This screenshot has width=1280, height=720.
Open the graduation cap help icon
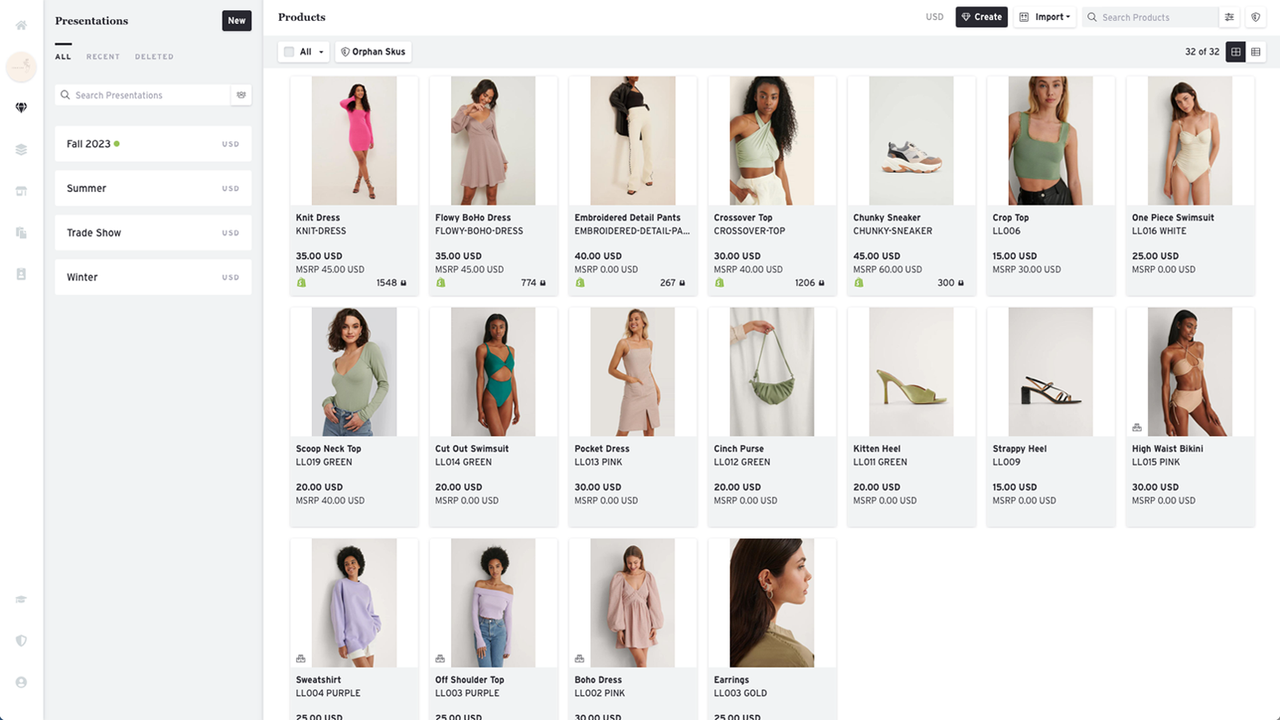tap(21, 599)
